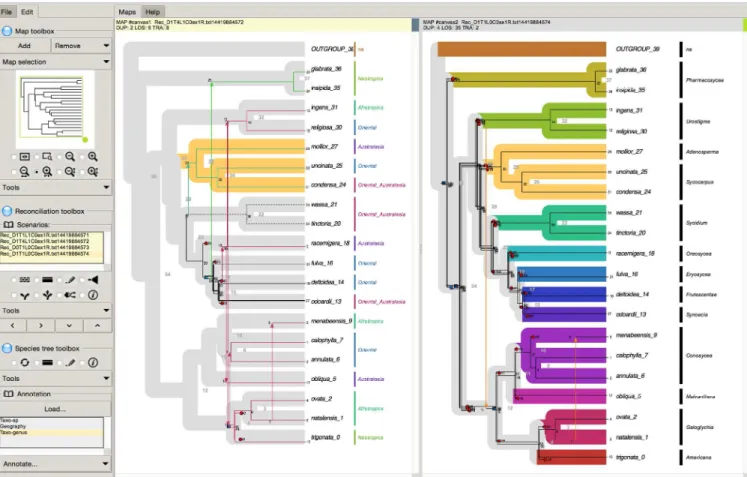Select the fit-to-view eye rectangle icon

[x=25, y=156]
